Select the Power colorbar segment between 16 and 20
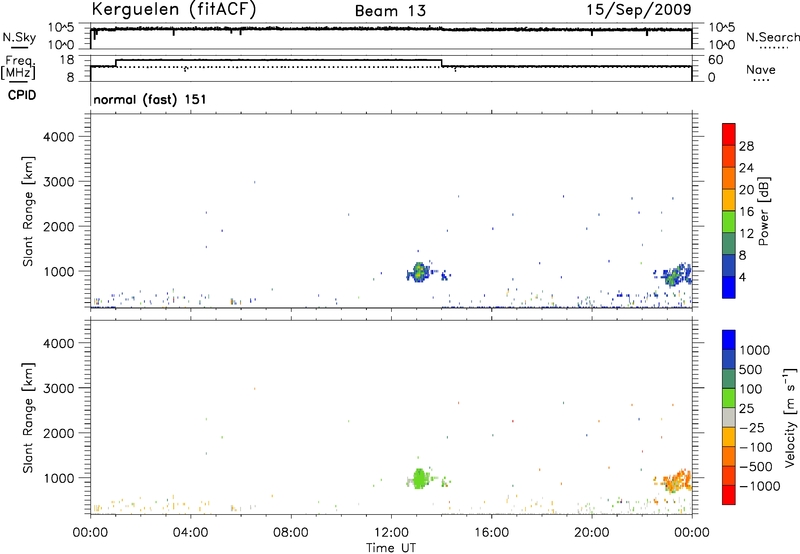Image resolution: width=800 pixels, height=554 pixels. pos(729,200)
